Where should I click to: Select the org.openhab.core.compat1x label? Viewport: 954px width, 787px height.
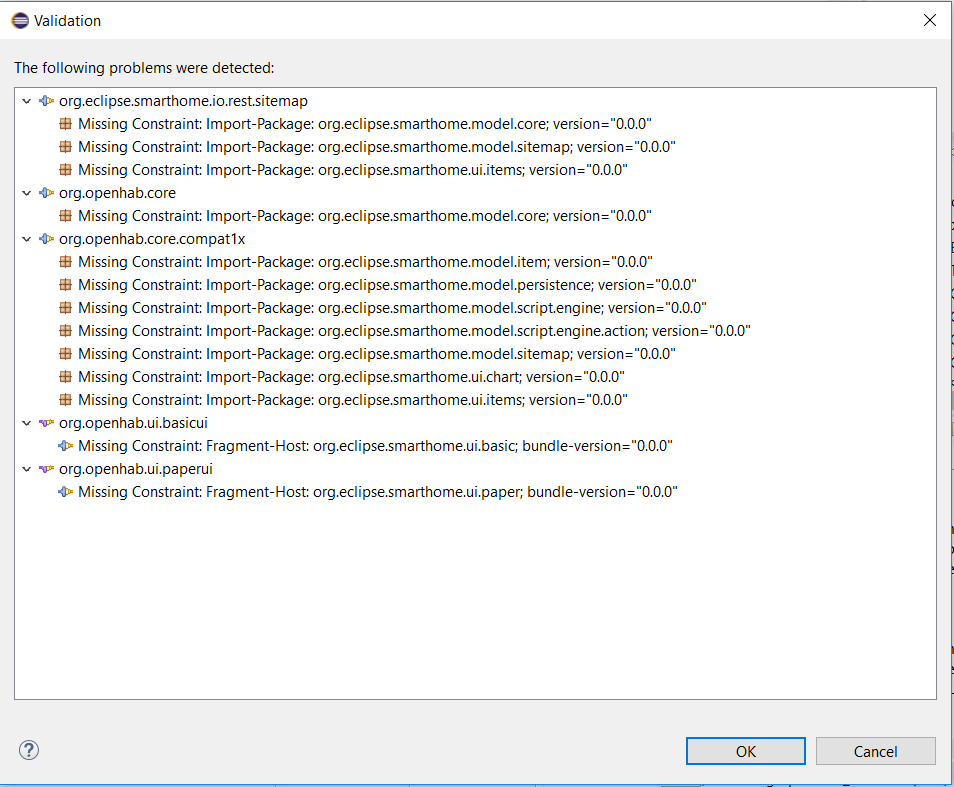tap(152, 239)
